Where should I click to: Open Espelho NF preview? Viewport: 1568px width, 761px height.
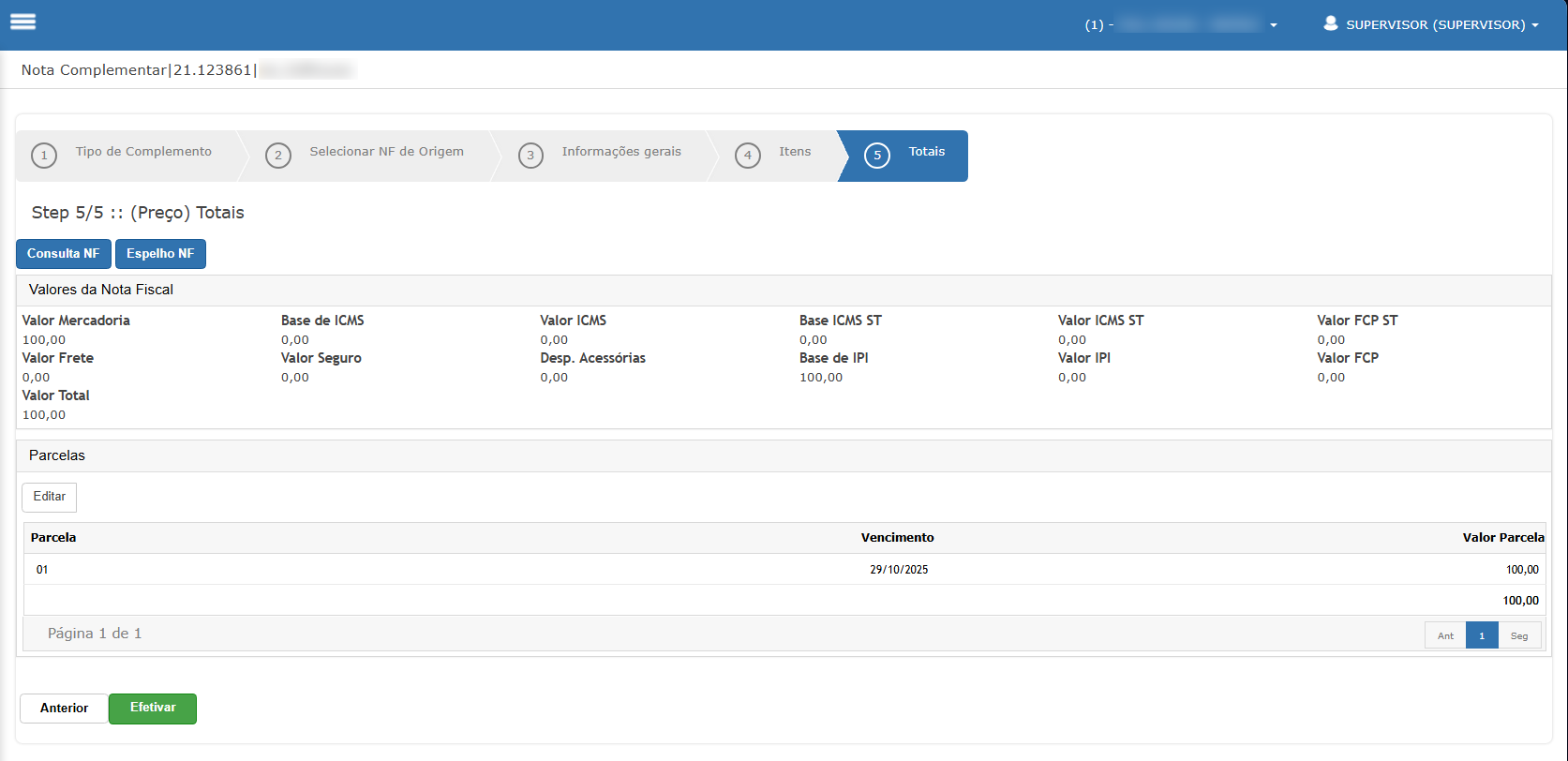click(160, 254)
